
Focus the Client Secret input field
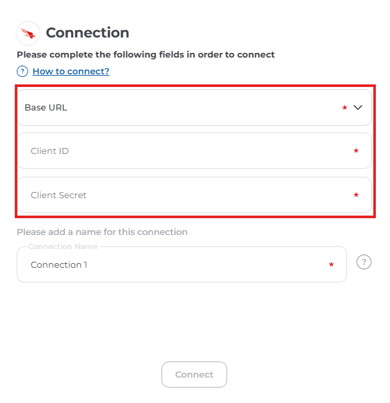click(194, 195)
